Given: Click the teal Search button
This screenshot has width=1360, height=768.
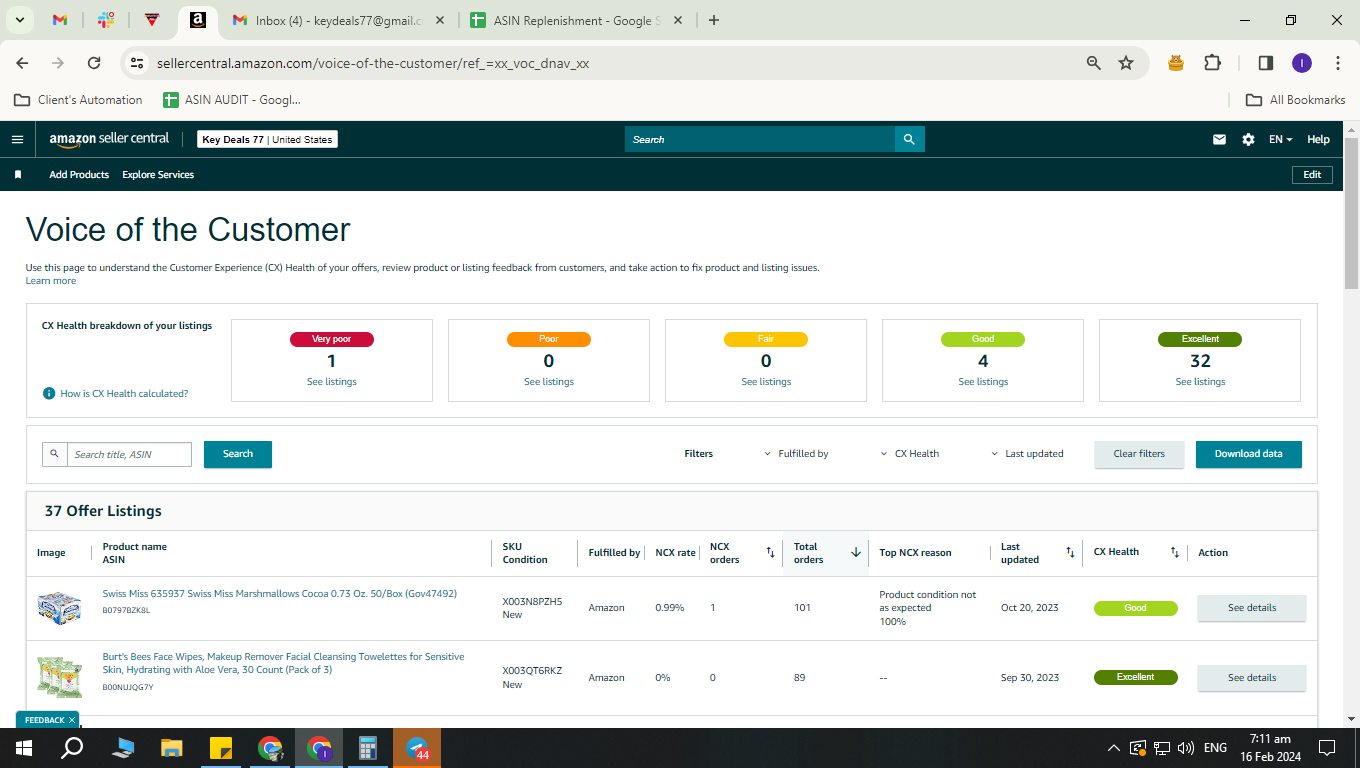Looking at the screenshot, I should (x=238, y=454).
